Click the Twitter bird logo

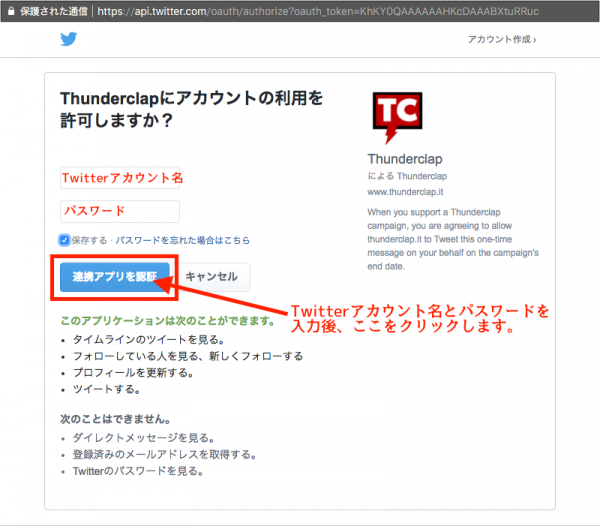pyautogui.click(x=68, y=39)
